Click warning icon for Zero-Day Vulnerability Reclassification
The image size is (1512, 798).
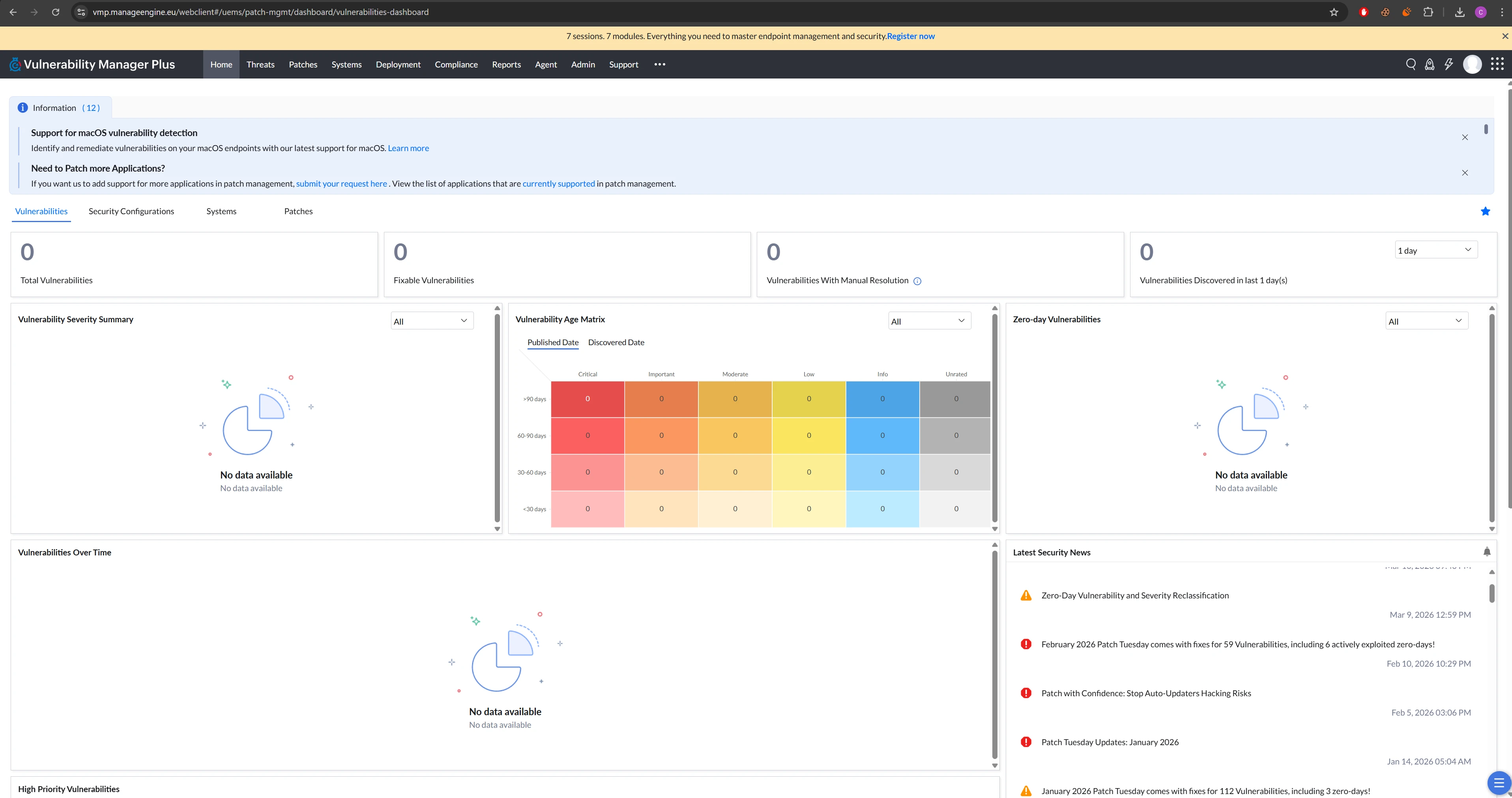1026,596
